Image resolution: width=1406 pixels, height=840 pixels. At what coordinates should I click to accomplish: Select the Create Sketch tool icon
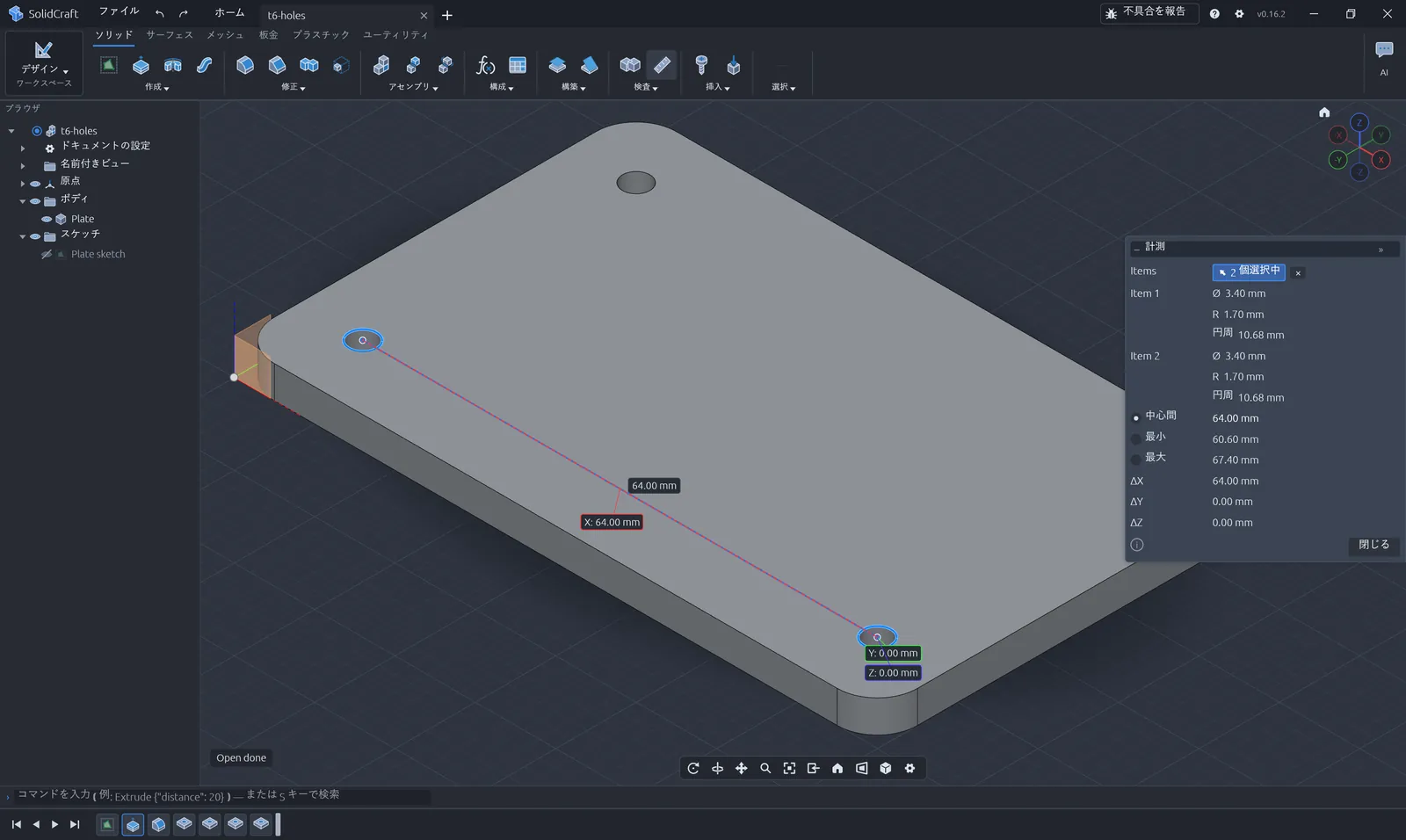[108, 65]
